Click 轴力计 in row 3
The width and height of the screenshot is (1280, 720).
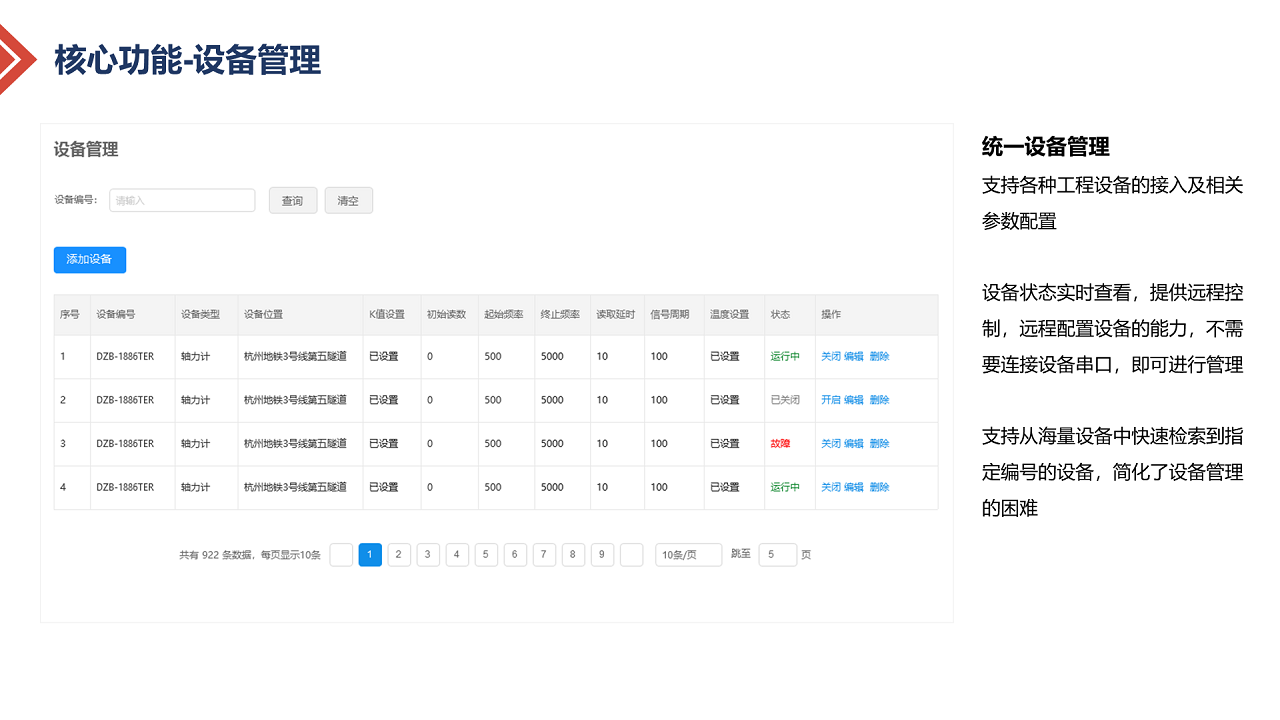pyautogui.click(x=195, y=444)
